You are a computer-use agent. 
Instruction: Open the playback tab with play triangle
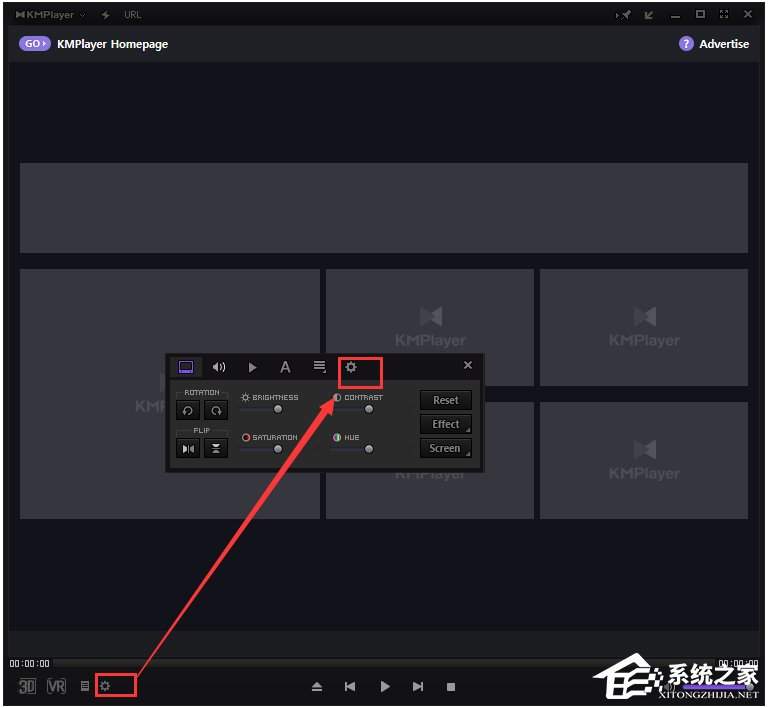coord(252,367)
